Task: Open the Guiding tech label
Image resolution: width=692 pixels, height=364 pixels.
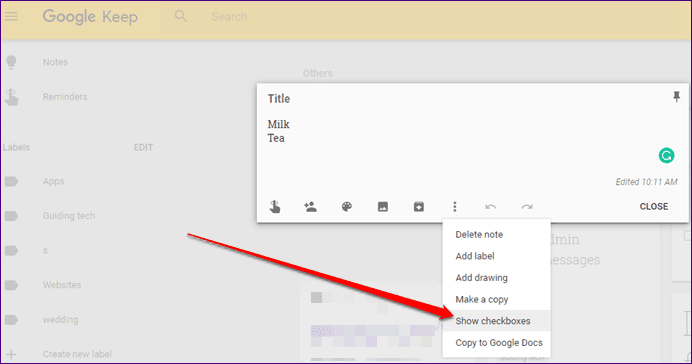Action: (69, 216)
